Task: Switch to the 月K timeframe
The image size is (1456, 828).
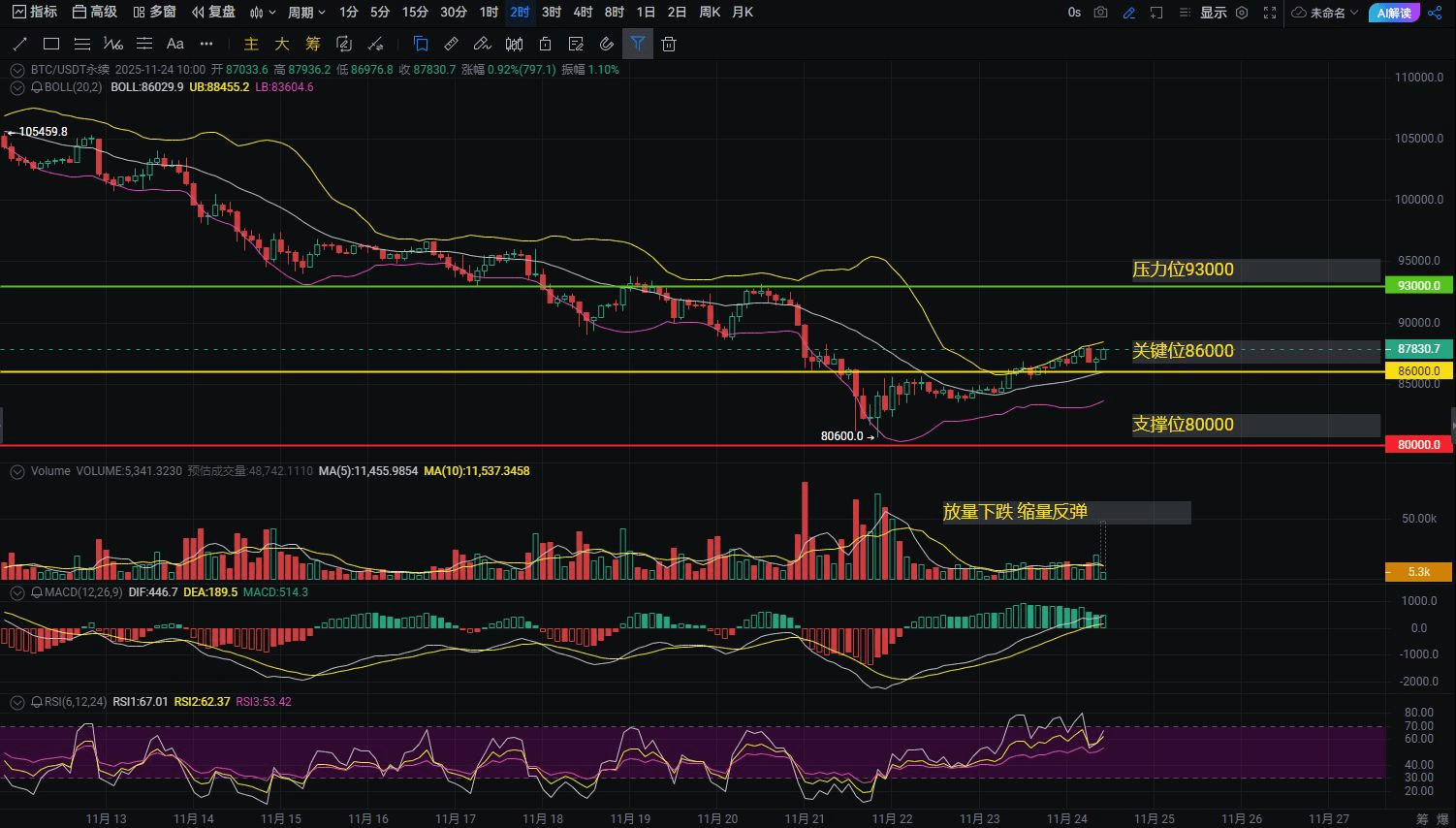Action: pyautogui.click(x=743, y=13)
